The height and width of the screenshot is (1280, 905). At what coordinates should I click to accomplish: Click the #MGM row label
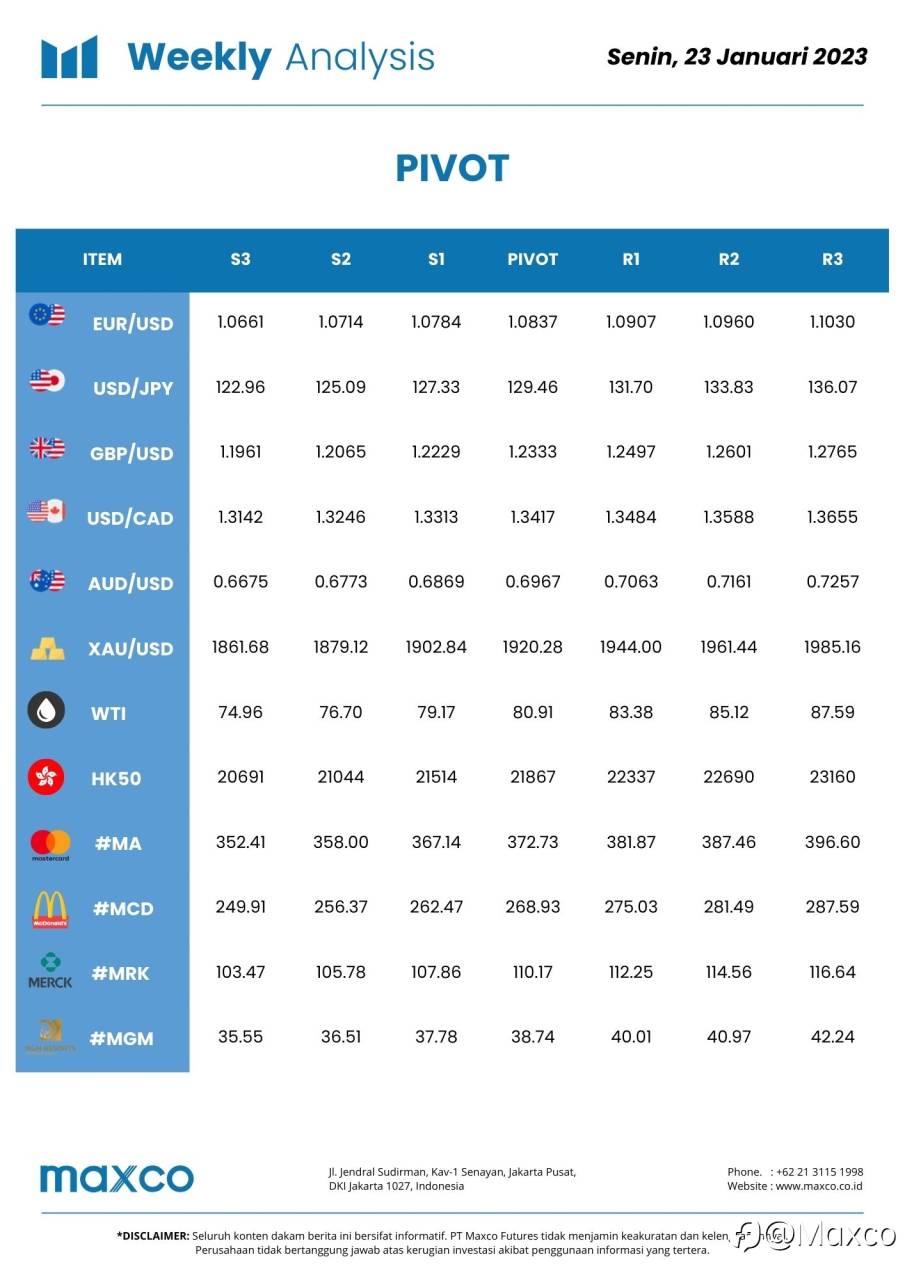(121, 1038)
